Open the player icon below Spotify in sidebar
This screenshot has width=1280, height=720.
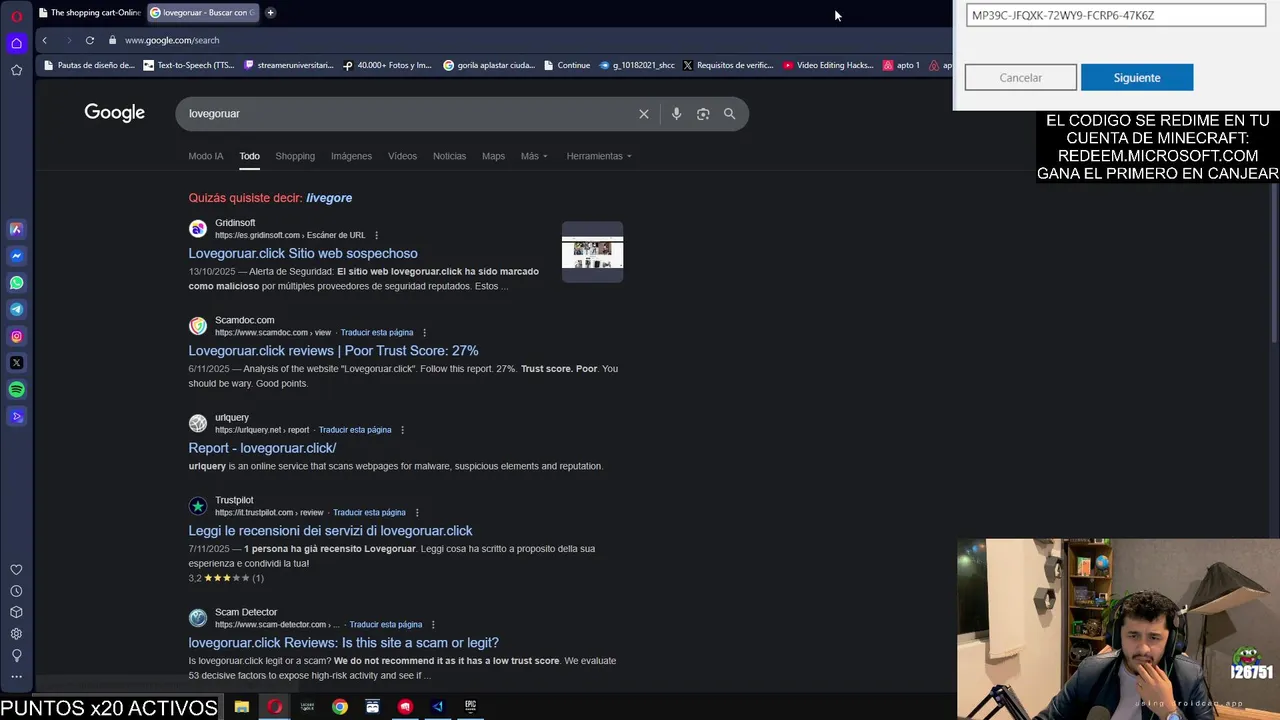[16, 417]
